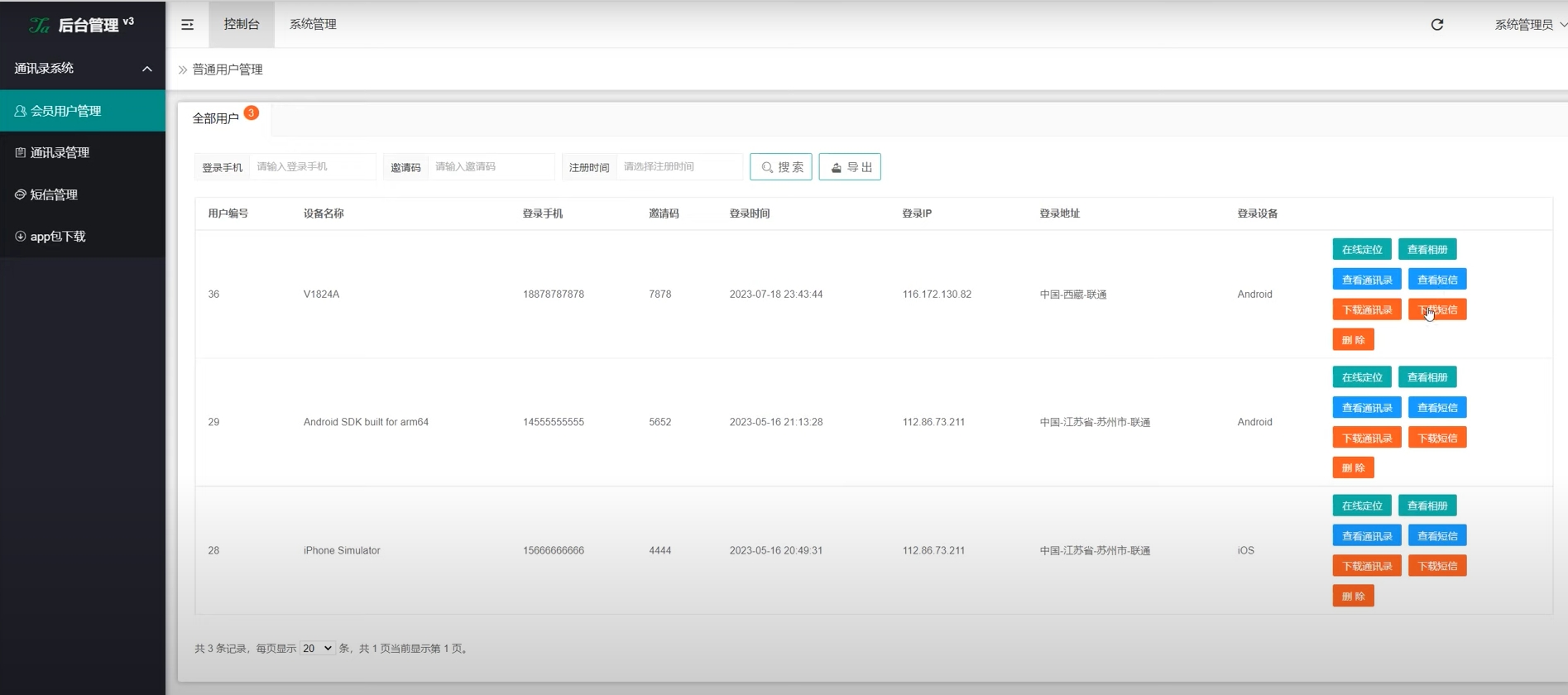Click the 用户编号 column header
Image resolution: width=1568 pixels, height=695 pixels.
point(228,213)
